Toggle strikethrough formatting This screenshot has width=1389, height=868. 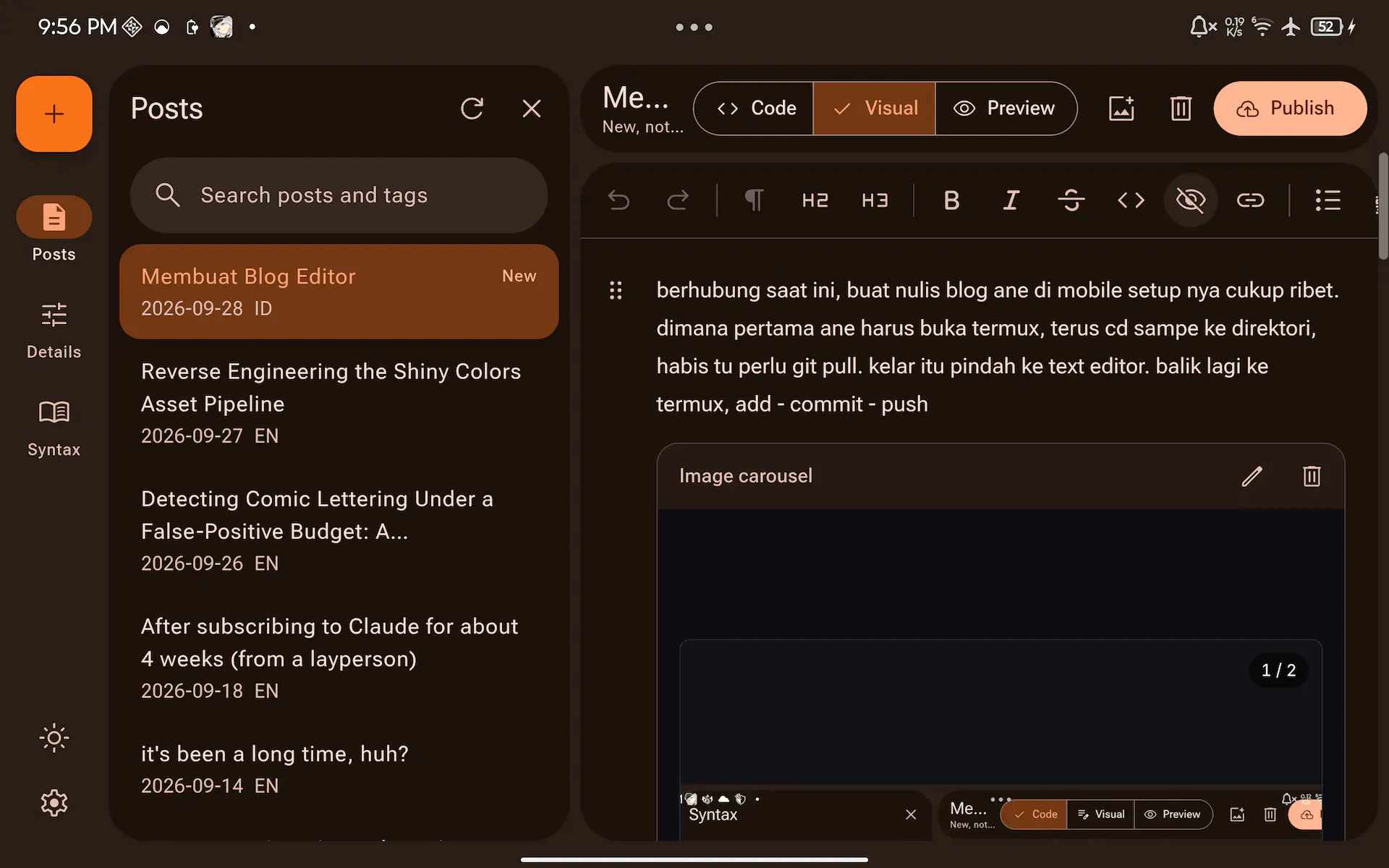(x=1071, y=200)
